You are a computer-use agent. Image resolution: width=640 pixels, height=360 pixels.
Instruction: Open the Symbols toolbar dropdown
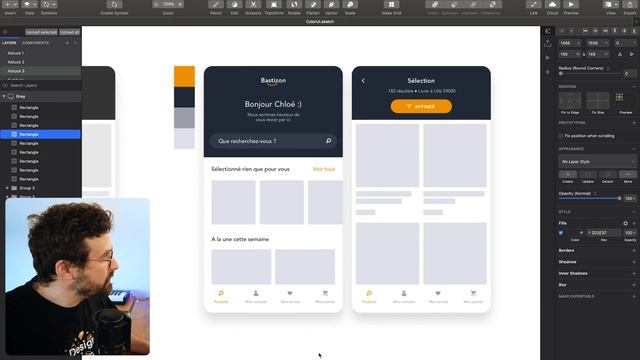point(49,5)
